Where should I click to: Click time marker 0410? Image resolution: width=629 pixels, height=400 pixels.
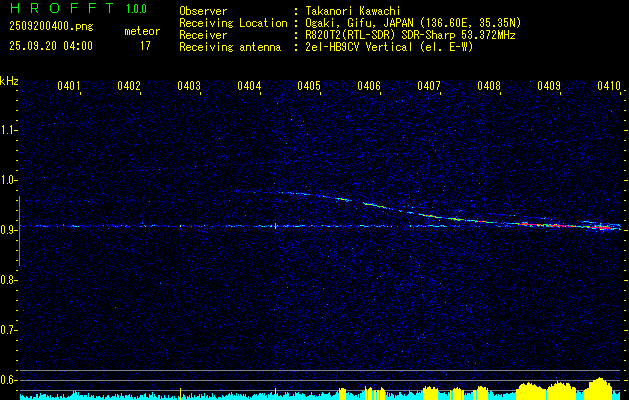click(608, 85)
